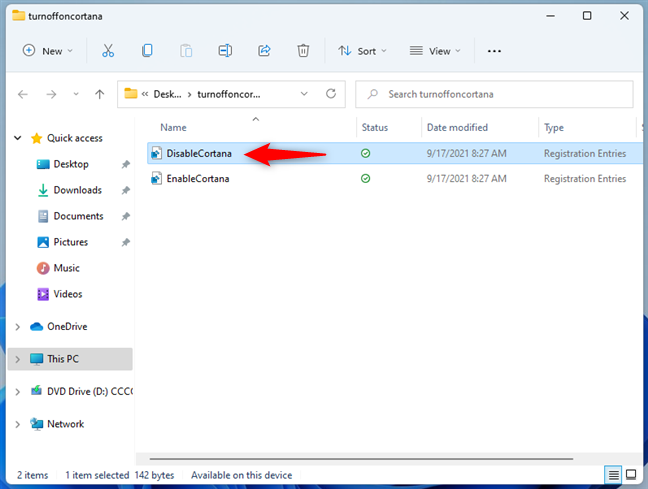Click the EnableCortana registry file icon
648x489 pixels.
pos(156,179)
